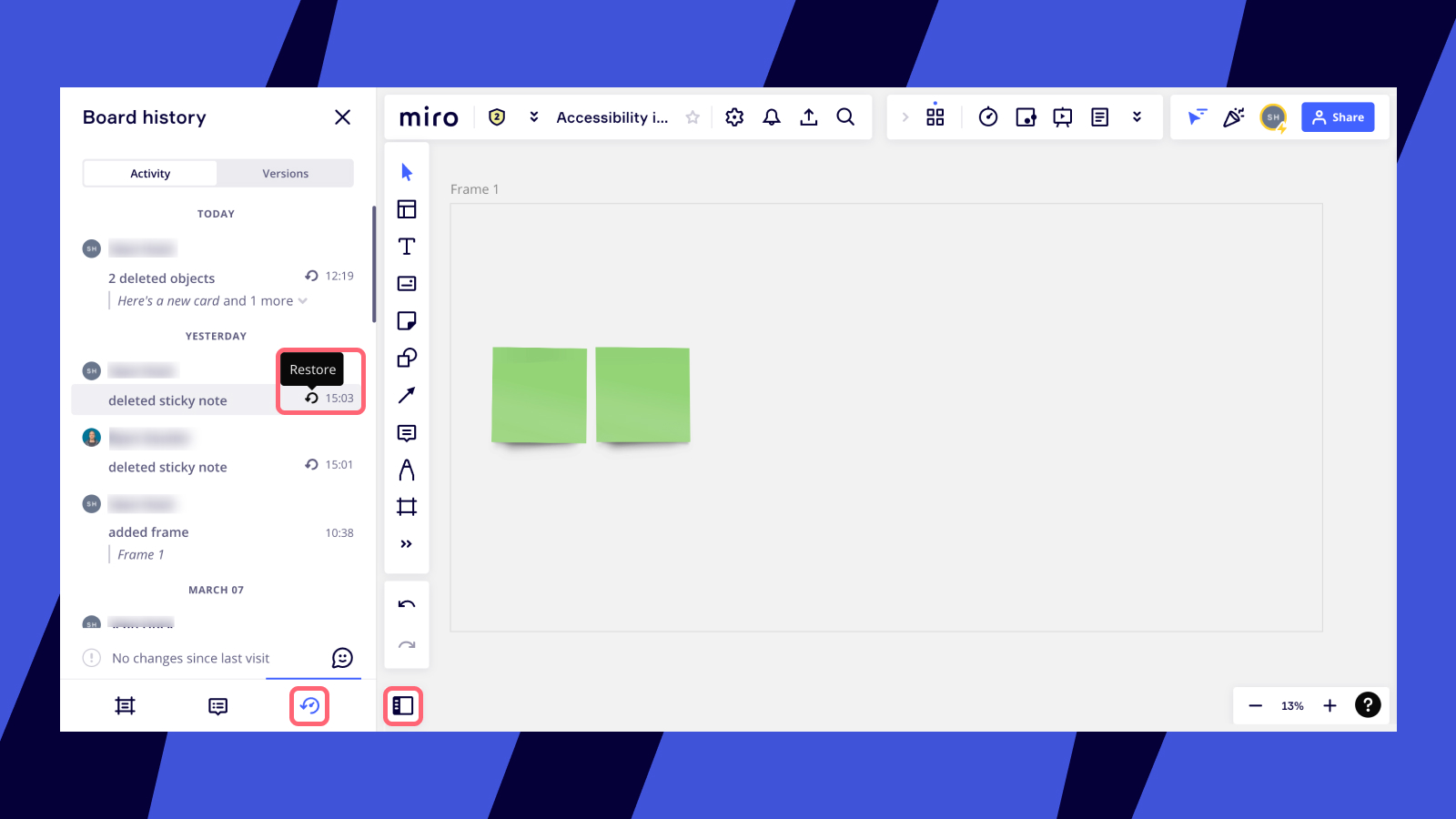Click the Frame tool in toolbar
This screenshot has width=1456, height=819.
pos(407,507)
